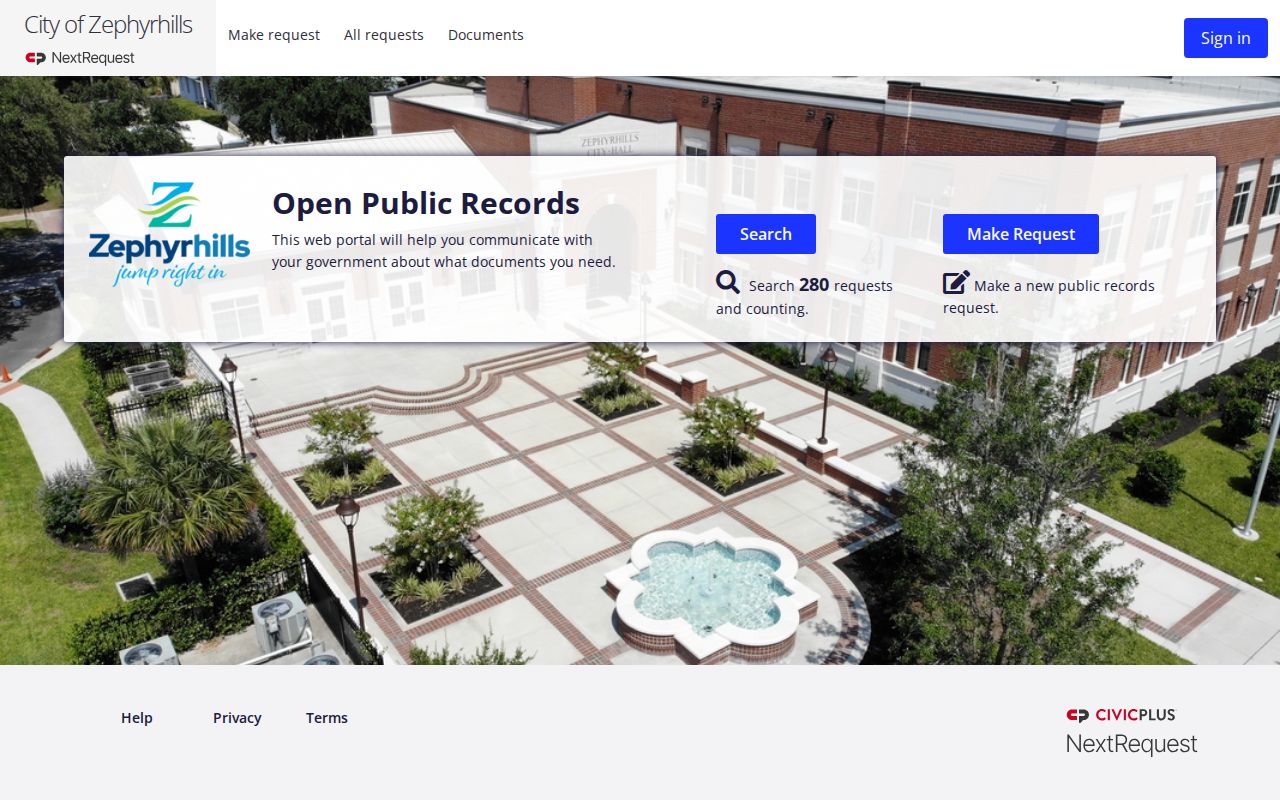This screenshot has width=1280, height=800.
Task: Click the pencil edit icon by Make a new request
Action: (956, 282)
